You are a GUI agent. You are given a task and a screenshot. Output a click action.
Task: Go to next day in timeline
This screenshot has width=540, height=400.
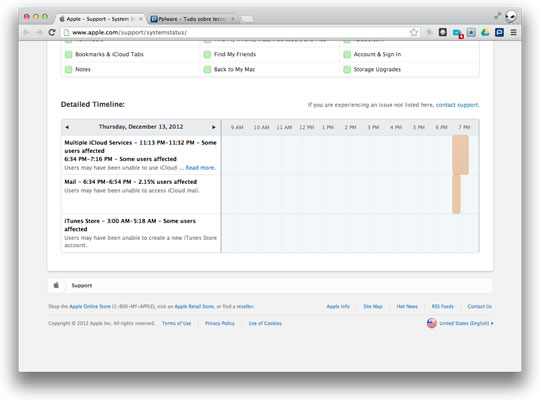coord(214,127)
